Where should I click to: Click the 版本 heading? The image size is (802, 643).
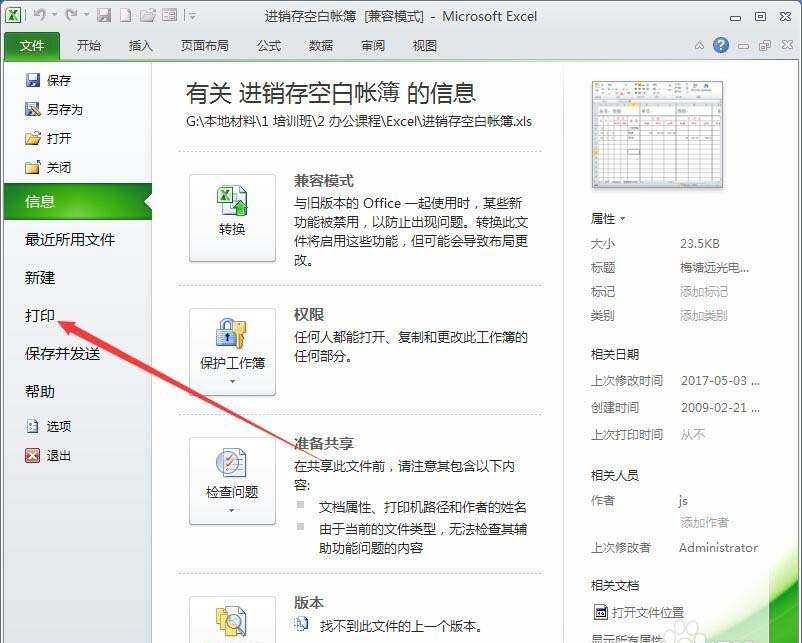click(x=309, y=603)
